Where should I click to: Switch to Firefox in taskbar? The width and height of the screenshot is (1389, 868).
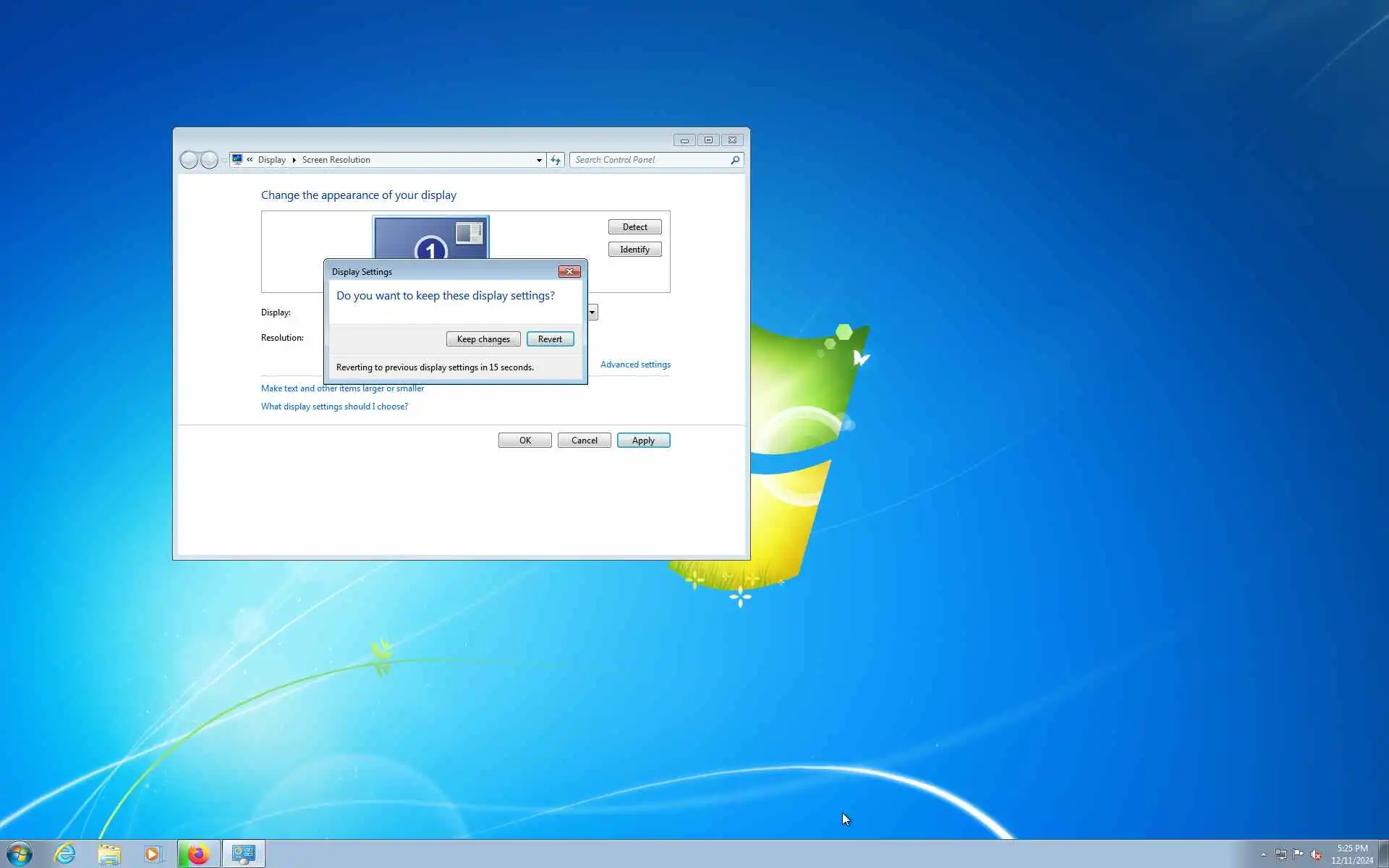tap(198, 854)
